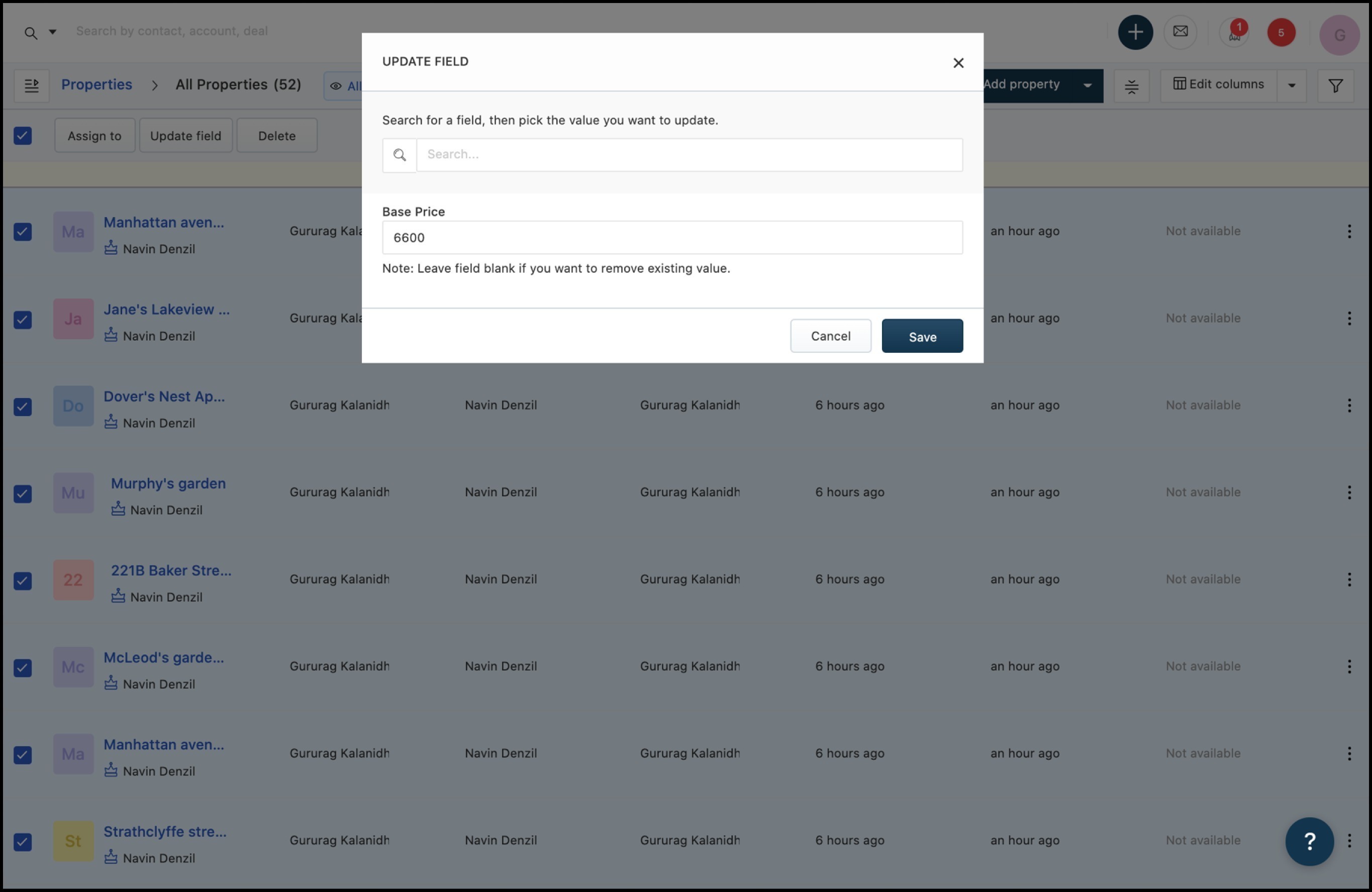This screenshot has height=892, width=1372.
Task: Click the Update field bulk action
Action: pyautogui.click(x=185, y=136)
